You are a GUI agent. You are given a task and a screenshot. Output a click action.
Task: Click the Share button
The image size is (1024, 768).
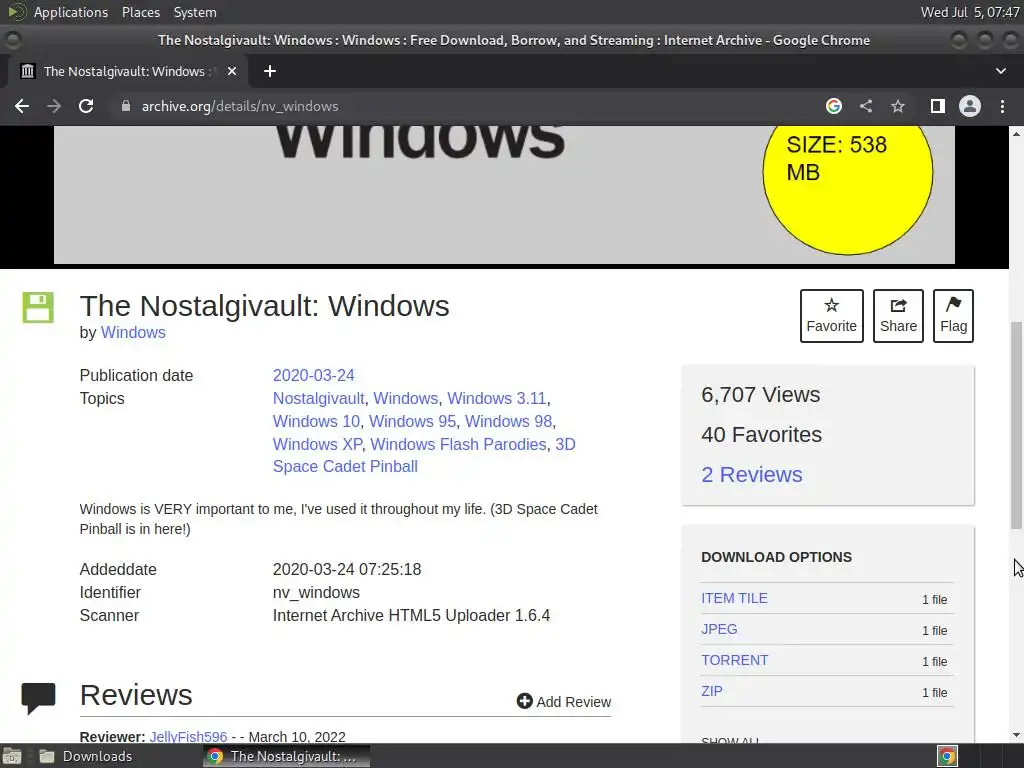(898, 315)
